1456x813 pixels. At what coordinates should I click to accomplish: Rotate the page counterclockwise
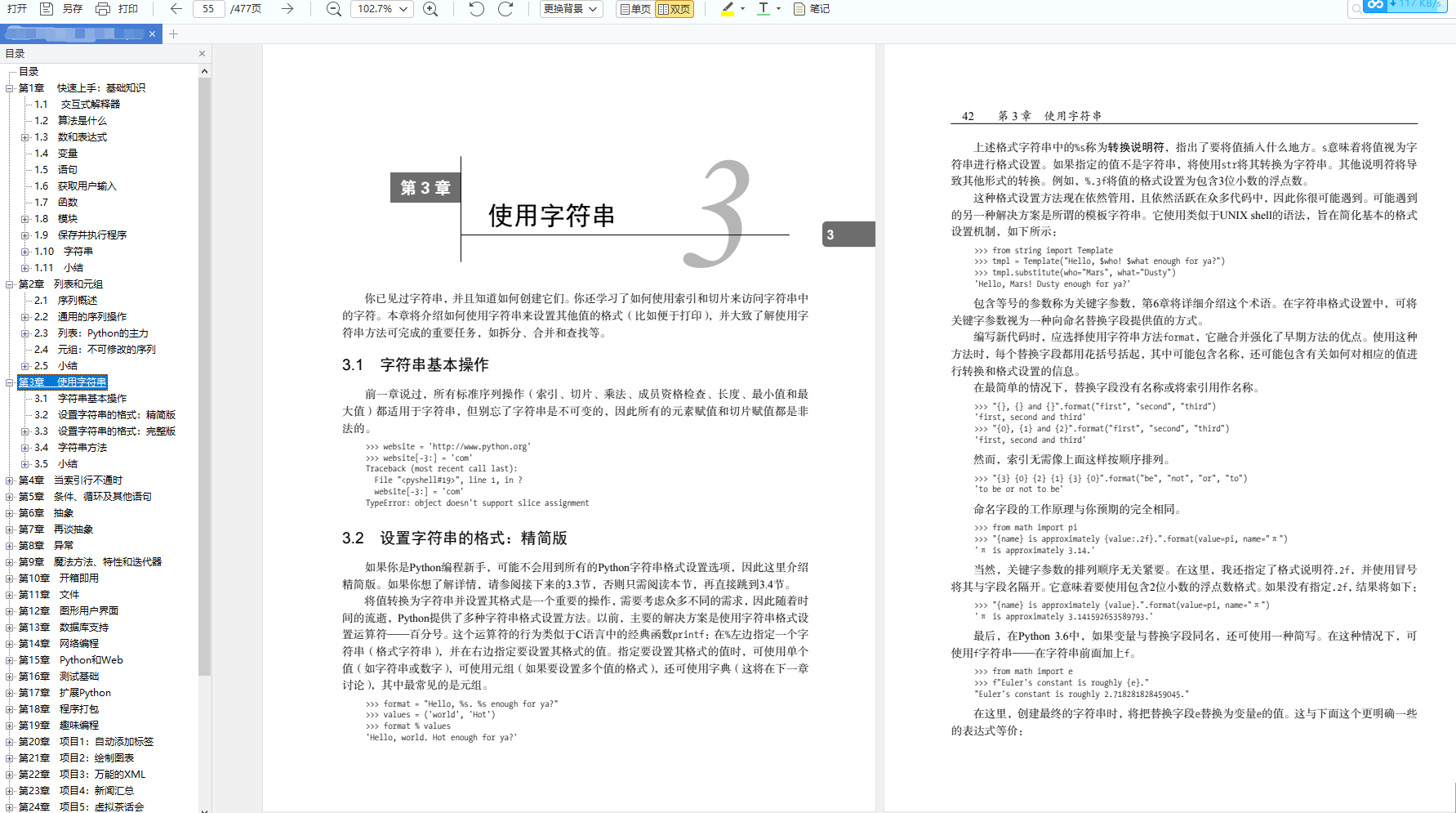(477, 9)
